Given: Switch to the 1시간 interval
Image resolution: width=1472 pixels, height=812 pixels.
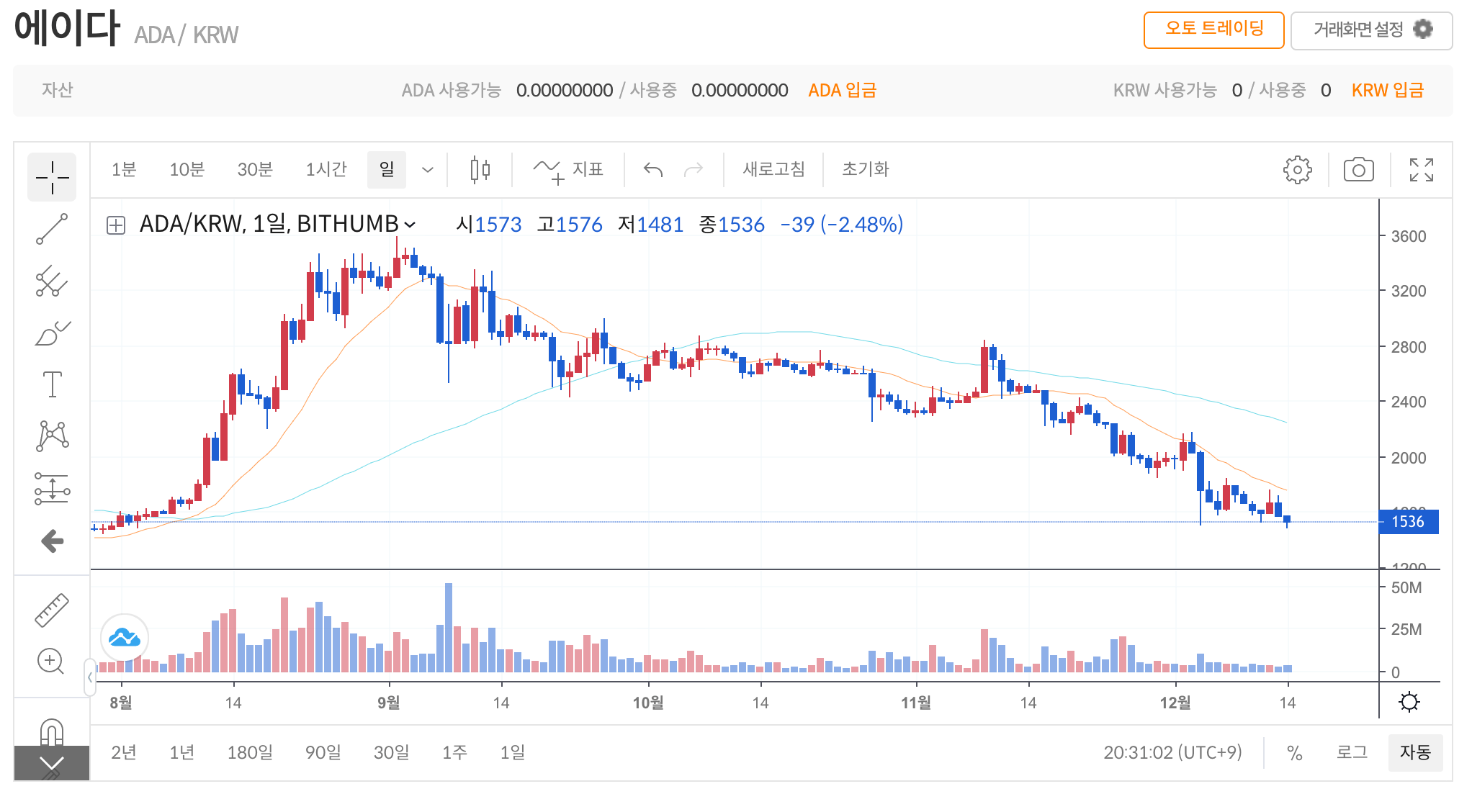Looking at the screenshot, I should point(326,170).
